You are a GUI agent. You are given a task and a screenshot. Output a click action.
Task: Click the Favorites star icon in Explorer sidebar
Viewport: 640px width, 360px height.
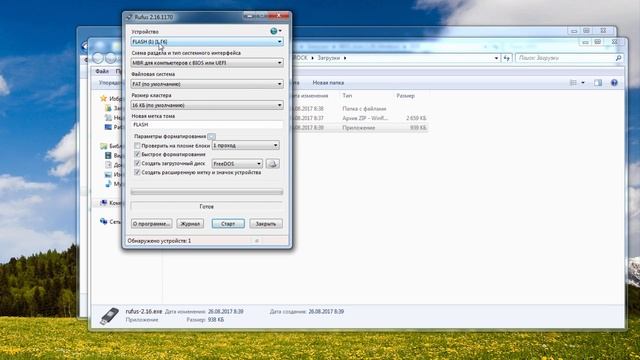[x=104, y=98]
